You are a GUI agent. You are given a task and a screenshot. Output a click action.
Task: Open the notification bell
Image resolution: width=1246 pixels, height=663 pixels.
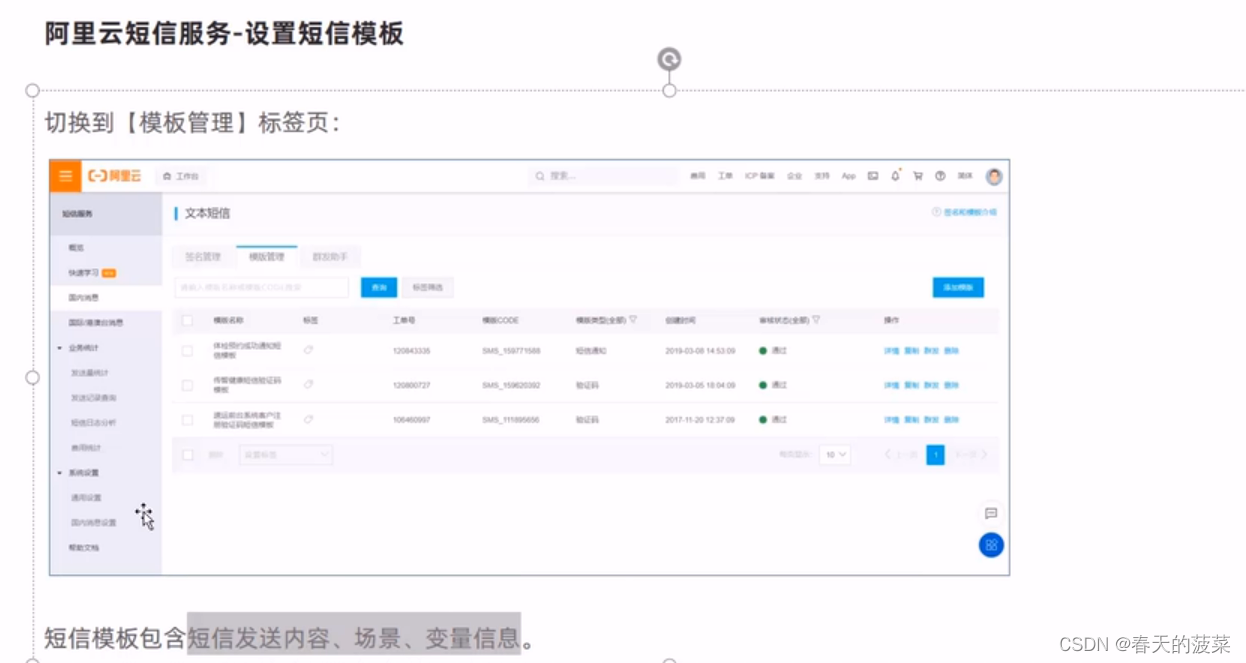click(895, 176)
